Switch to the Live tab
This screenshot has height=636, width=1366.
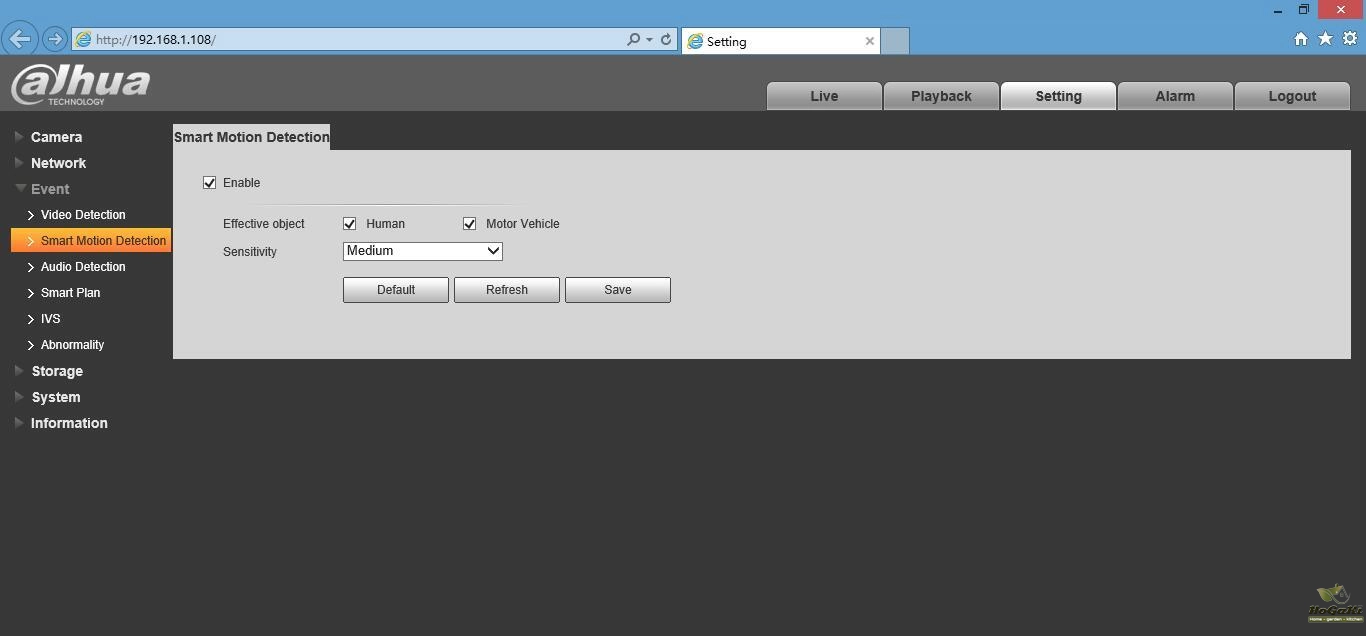pos(824,96)
